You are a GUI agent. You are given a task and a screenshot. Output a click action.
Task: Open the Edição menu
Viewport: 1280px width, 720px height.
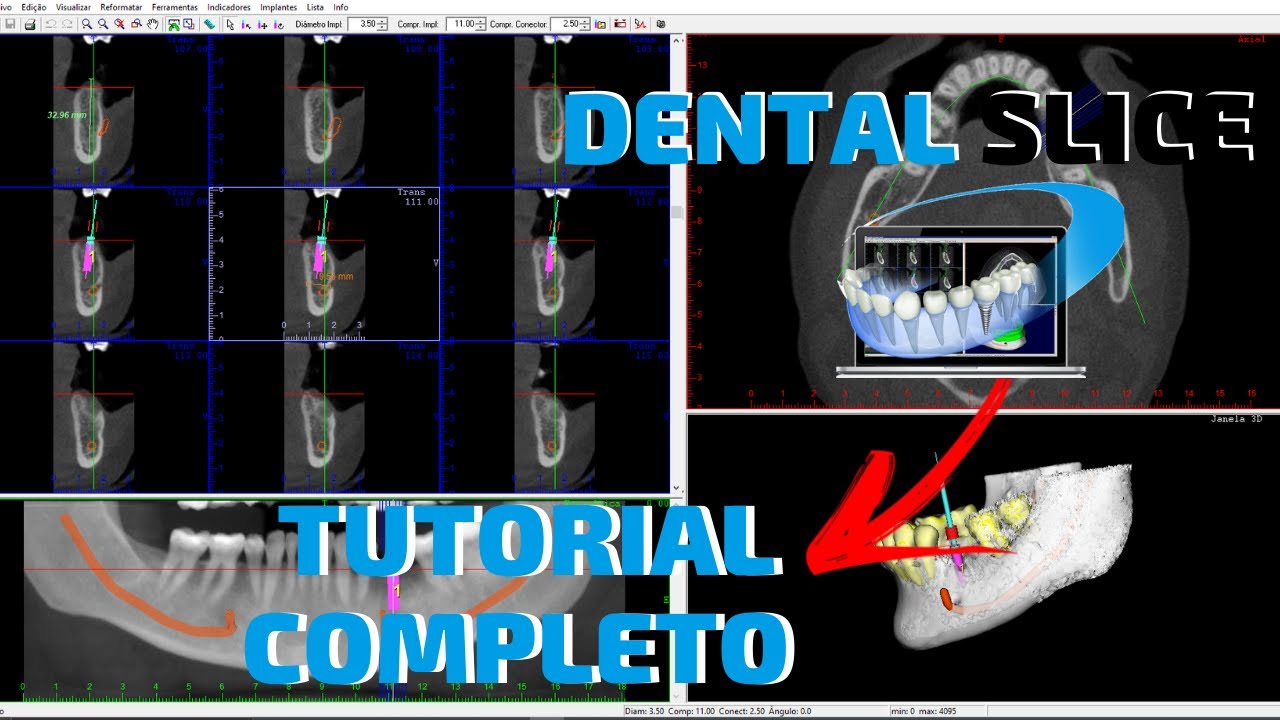pyautogui.click(x=34, y=7)
